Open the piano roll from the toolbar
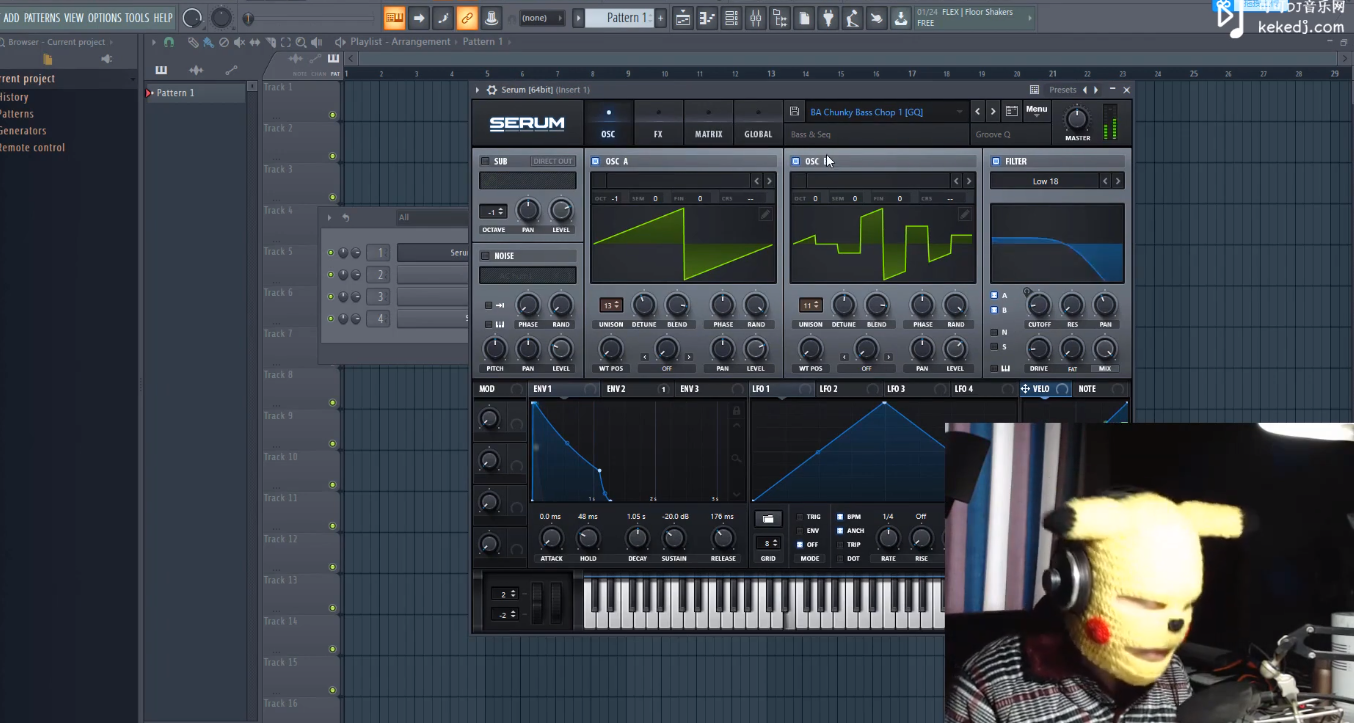This screenshot has height=723, width=1354. [707, 18]
